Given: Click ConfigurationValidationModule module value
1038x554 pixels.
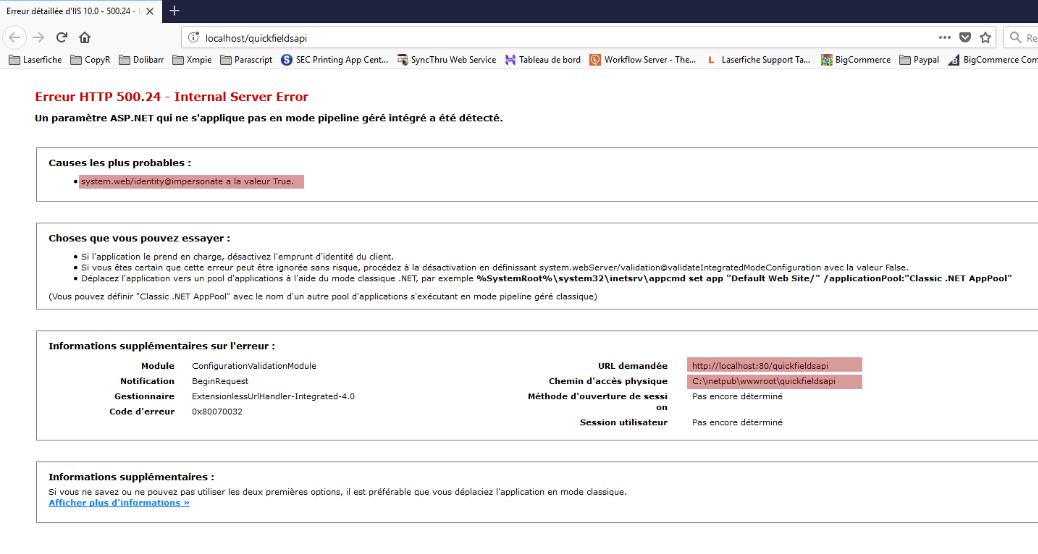Looking at the screenshot, I should 254,366.
